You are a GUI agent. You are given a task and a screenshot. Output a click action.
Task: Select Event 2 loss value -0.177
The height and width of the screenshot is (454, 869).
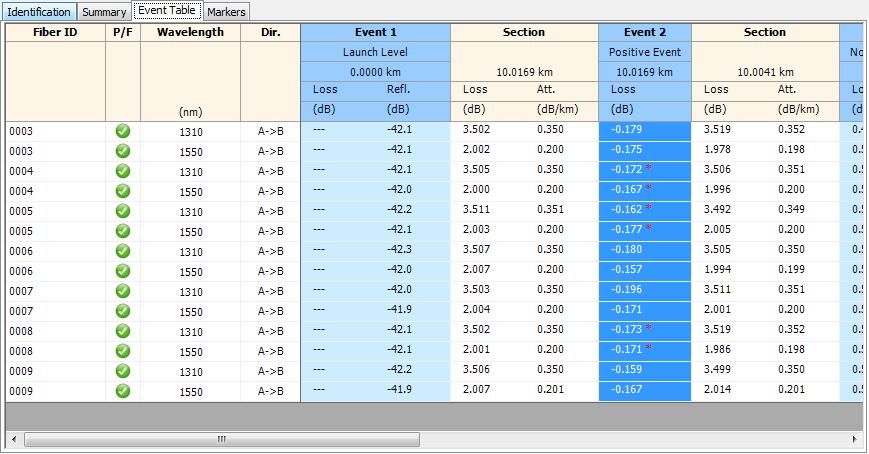click(x=626, y=229)
